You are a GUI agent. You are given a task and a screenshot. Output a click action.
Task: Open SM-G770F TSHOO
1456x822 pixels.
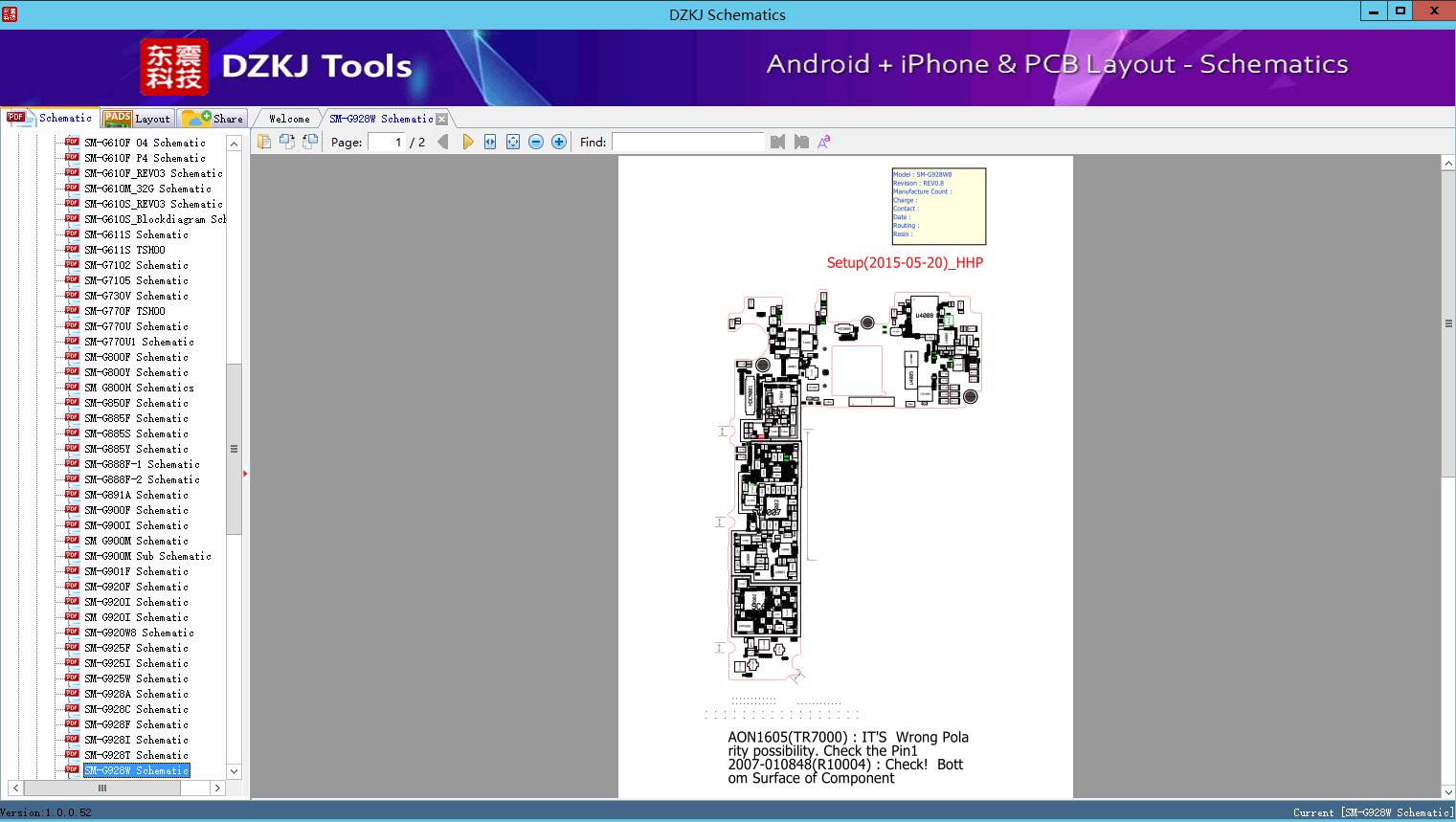click(x=124, y=311)
